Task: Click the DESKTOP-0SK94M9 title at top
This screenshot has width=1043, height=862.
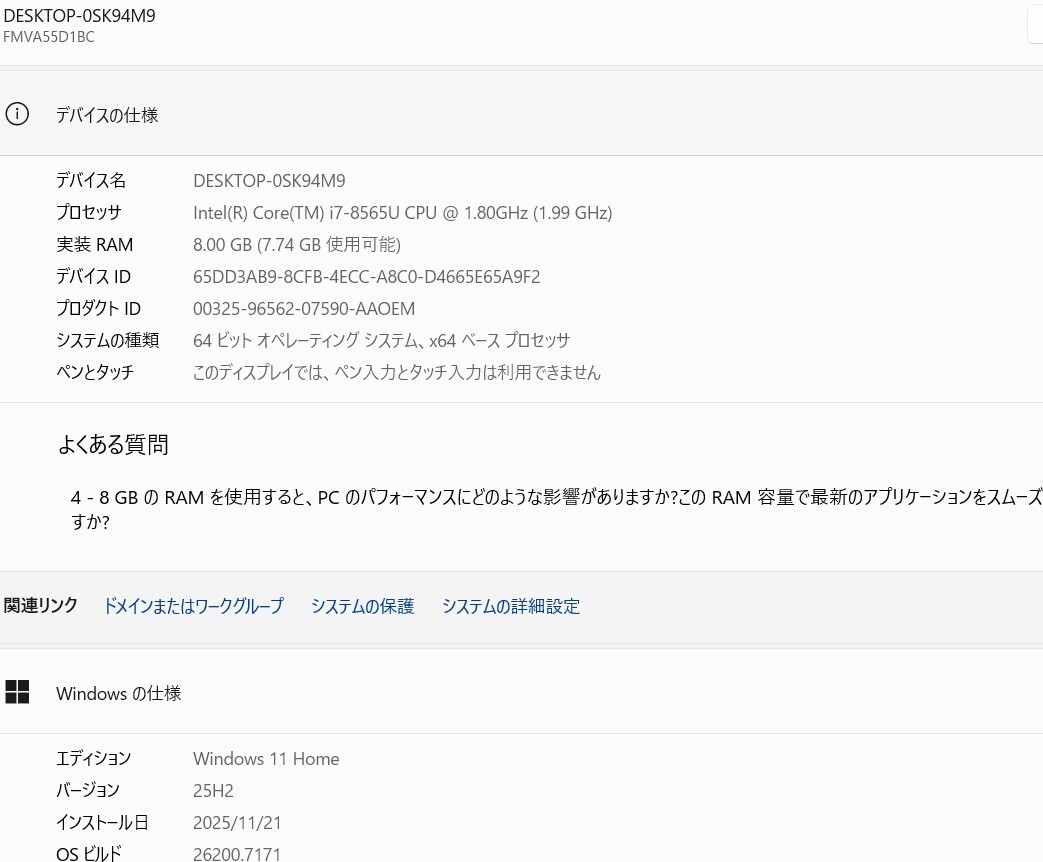Action: 79,16
